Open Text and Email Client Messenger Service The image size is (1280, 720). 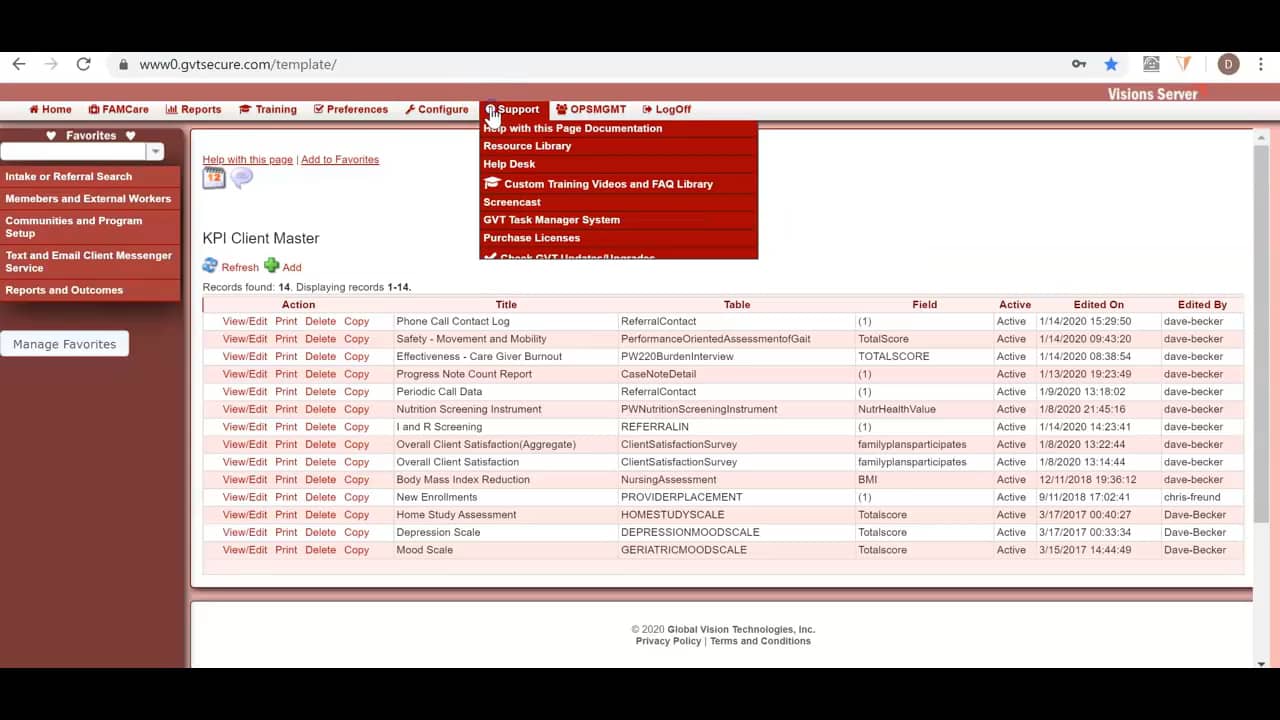click(x=90, y=262)
